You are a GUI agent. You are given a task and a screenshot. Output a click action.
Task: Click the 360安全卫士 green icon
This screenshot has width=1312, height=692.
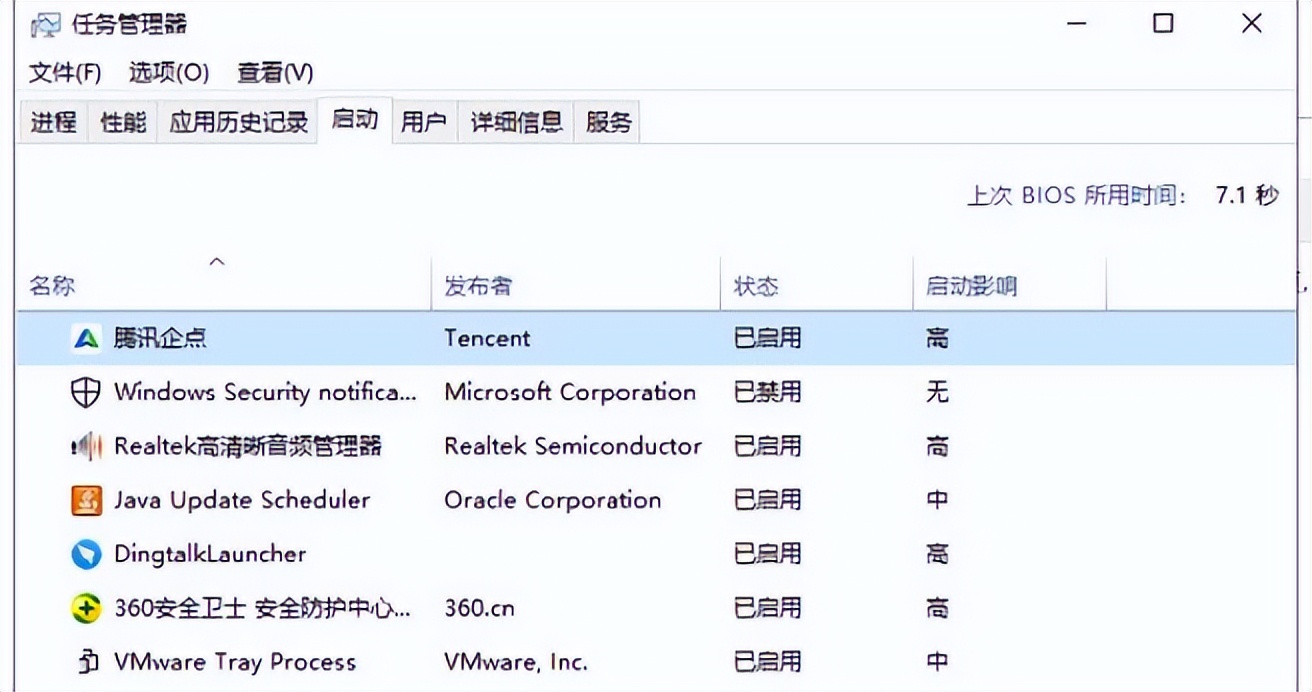pos(86,609)
